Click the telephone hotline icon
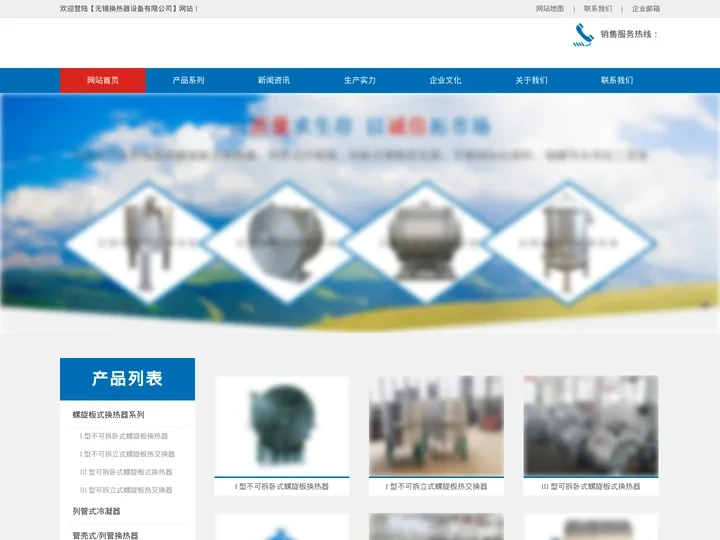The height and width of the screenshot is (540, 720). click(583, 35)
